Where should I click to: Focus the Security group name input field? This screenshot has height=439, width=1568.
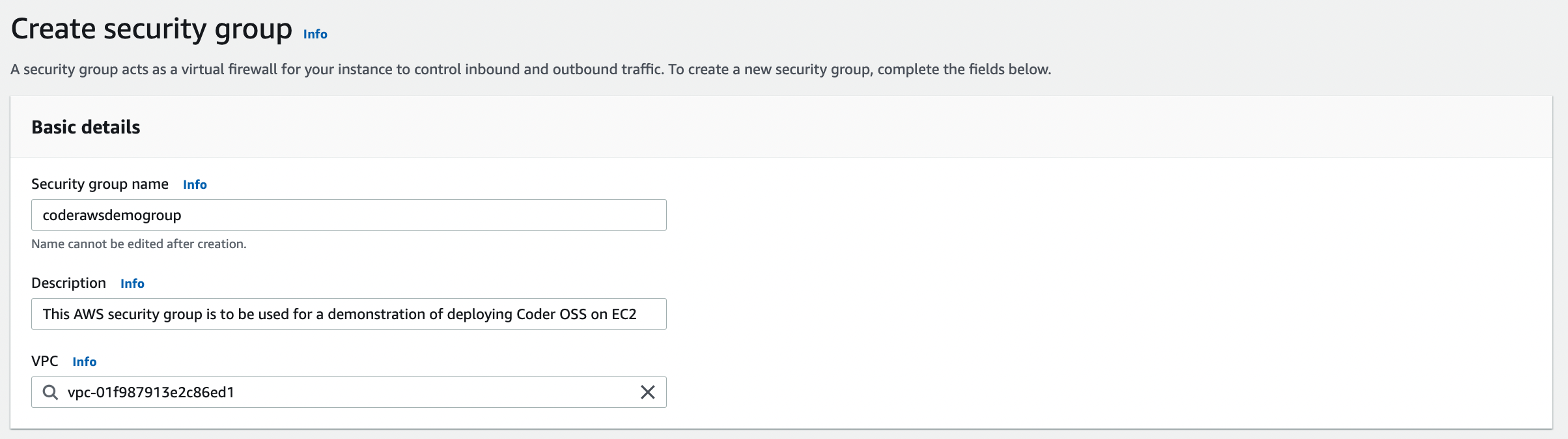(x=349, y=215)
